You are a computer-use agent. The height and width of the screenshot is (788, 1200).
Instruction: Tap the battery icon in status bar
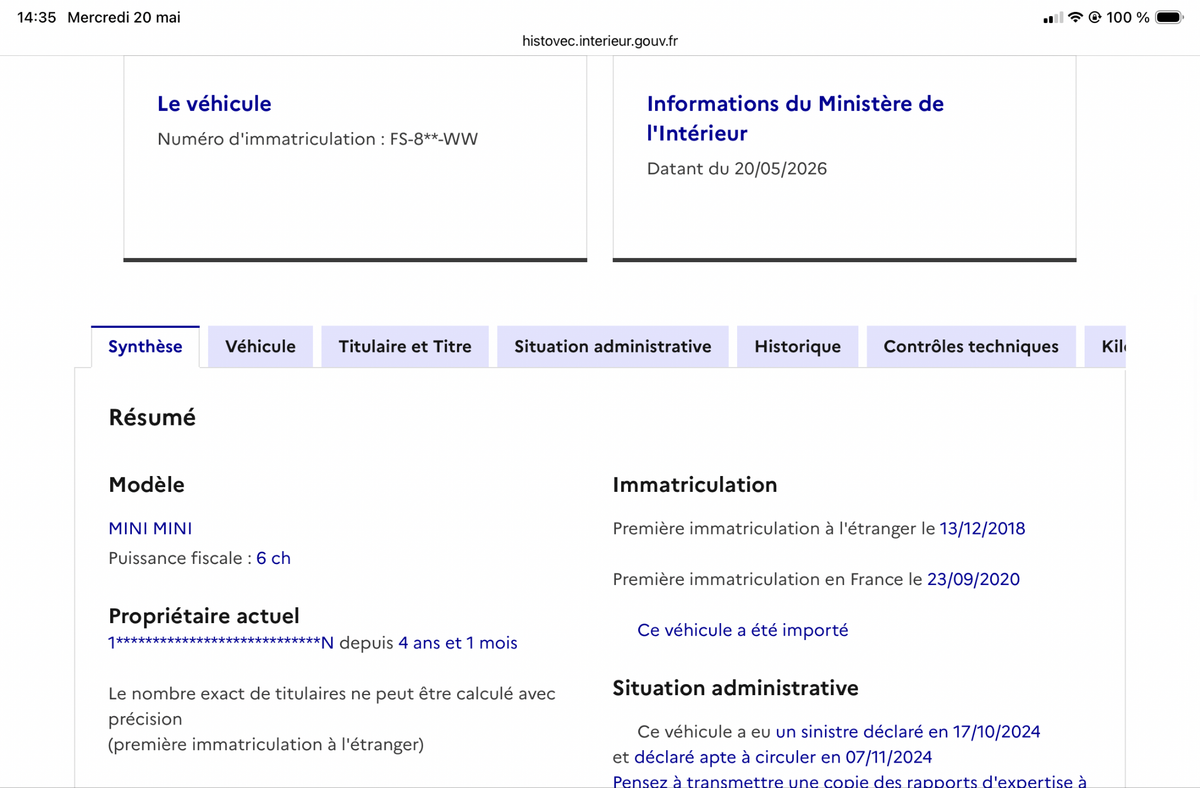[1169, 17]
